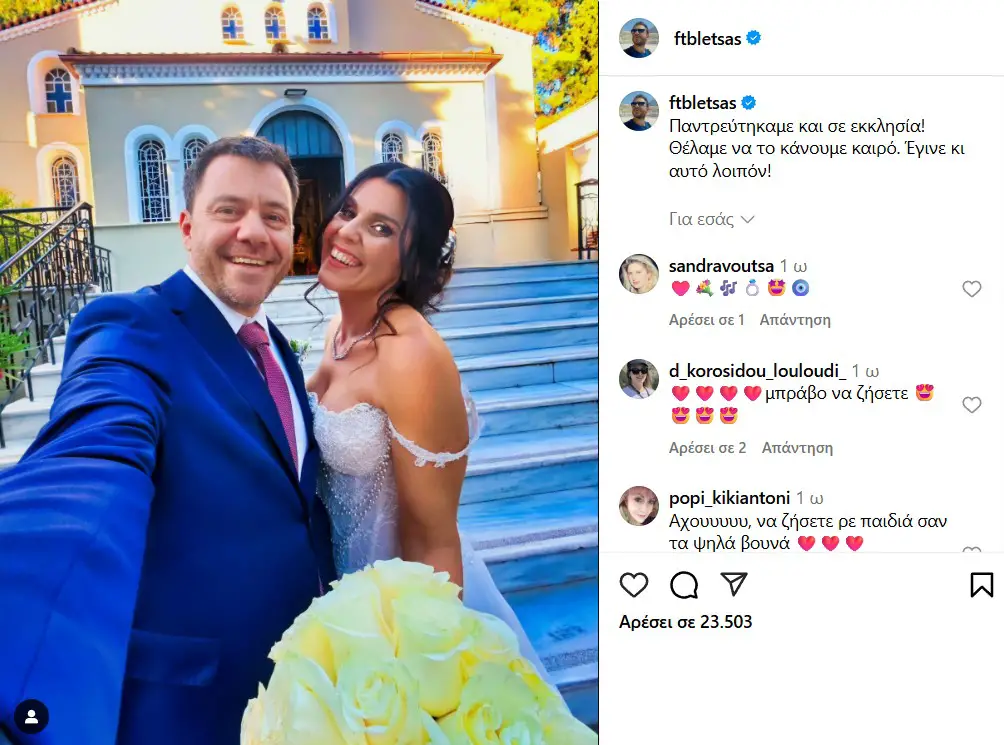
Task: Save the post with the bookmark icon
Action: 982,584
